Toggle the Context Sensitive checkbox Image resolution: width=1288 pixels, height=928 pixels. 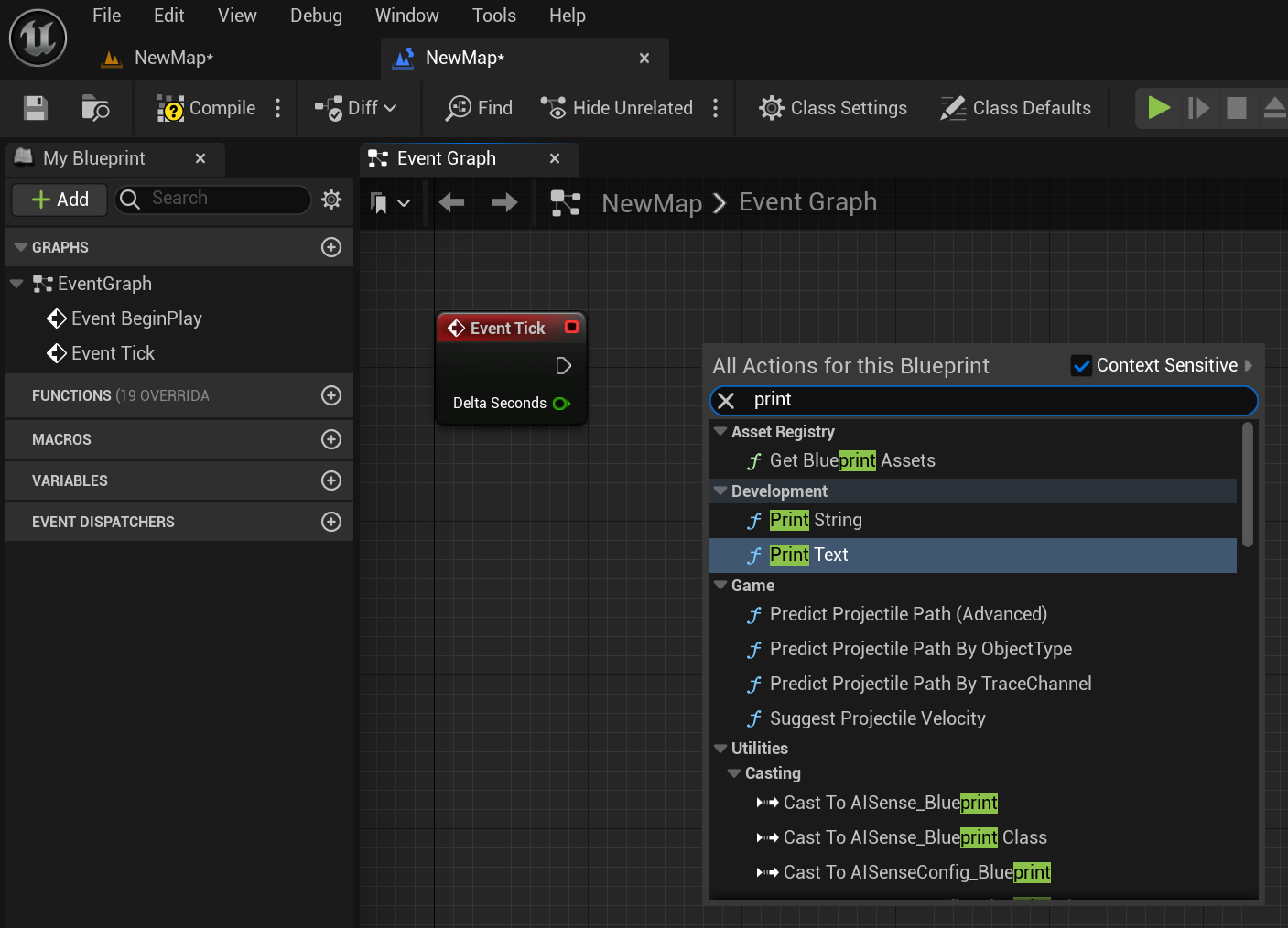(1082, 366)
